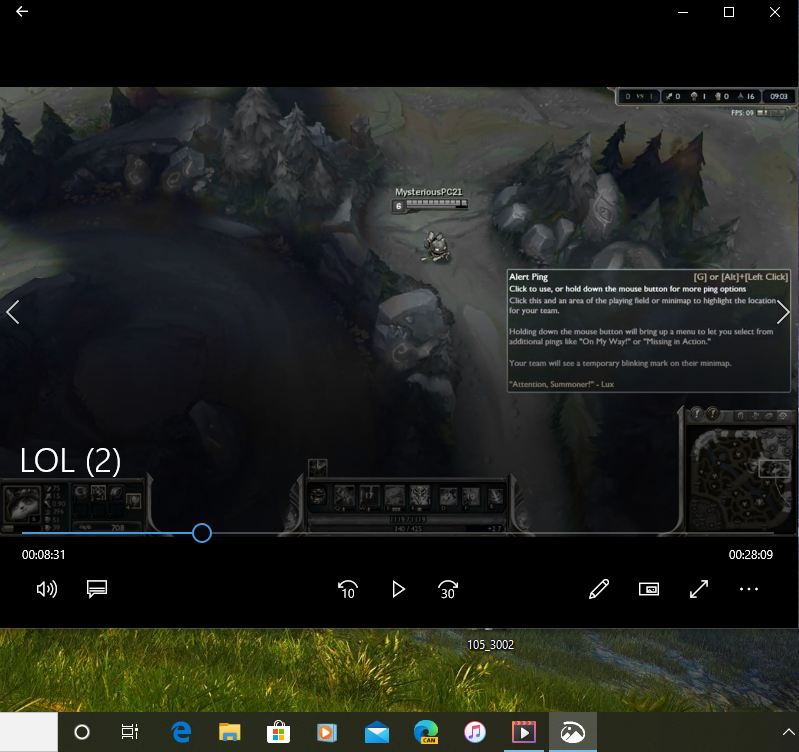Click the champion portrait in the HUD

click(21, 504)
